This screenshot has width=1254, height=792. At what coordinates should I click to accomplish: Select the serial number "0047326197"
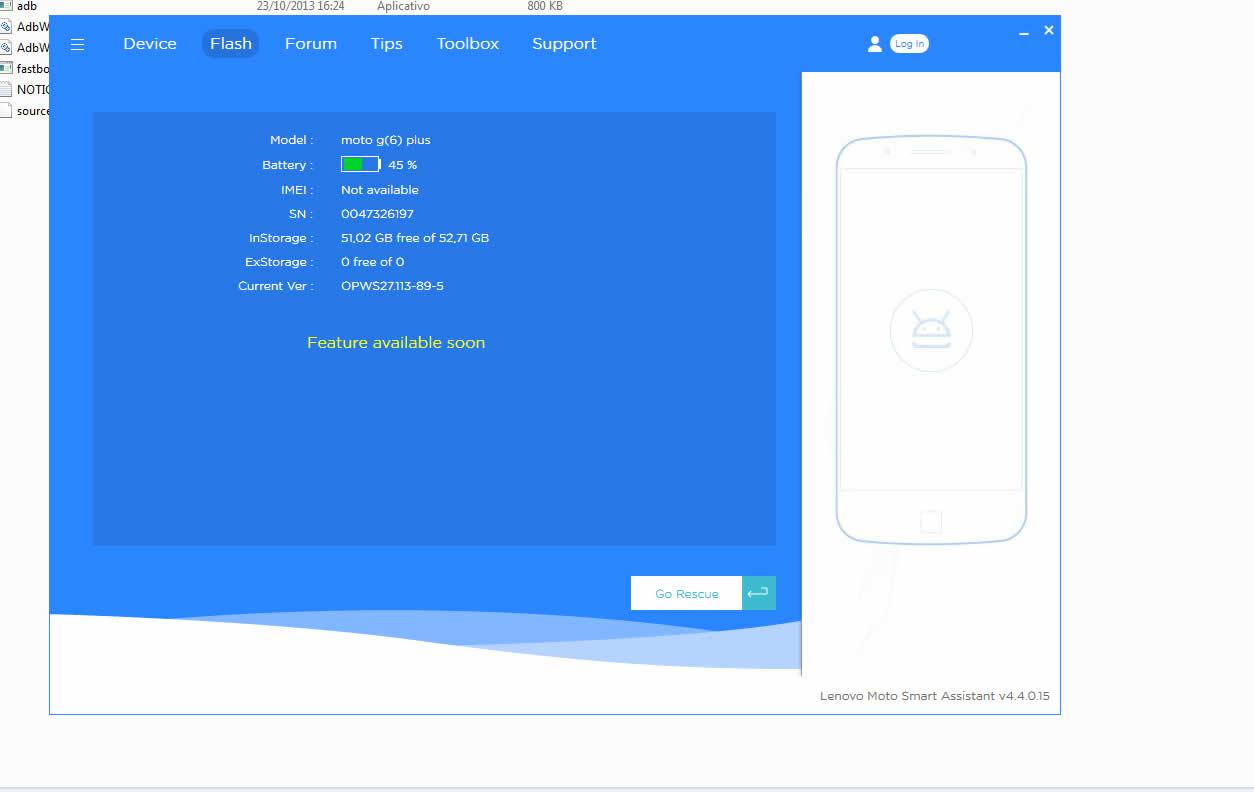point(377,214)
